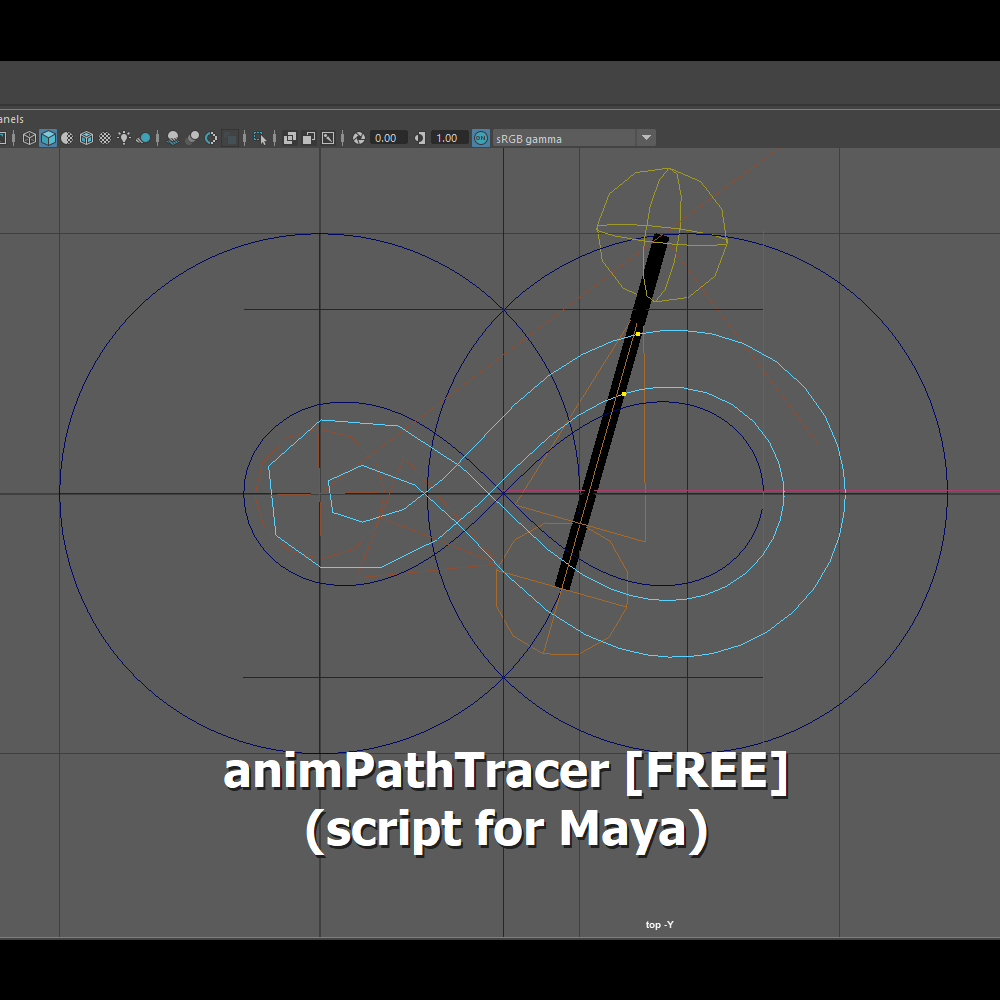Enable wireframe on shaded cube icon
Image resolution: width=1000 pixels, height=1000 pixels.
coord(86,138)
